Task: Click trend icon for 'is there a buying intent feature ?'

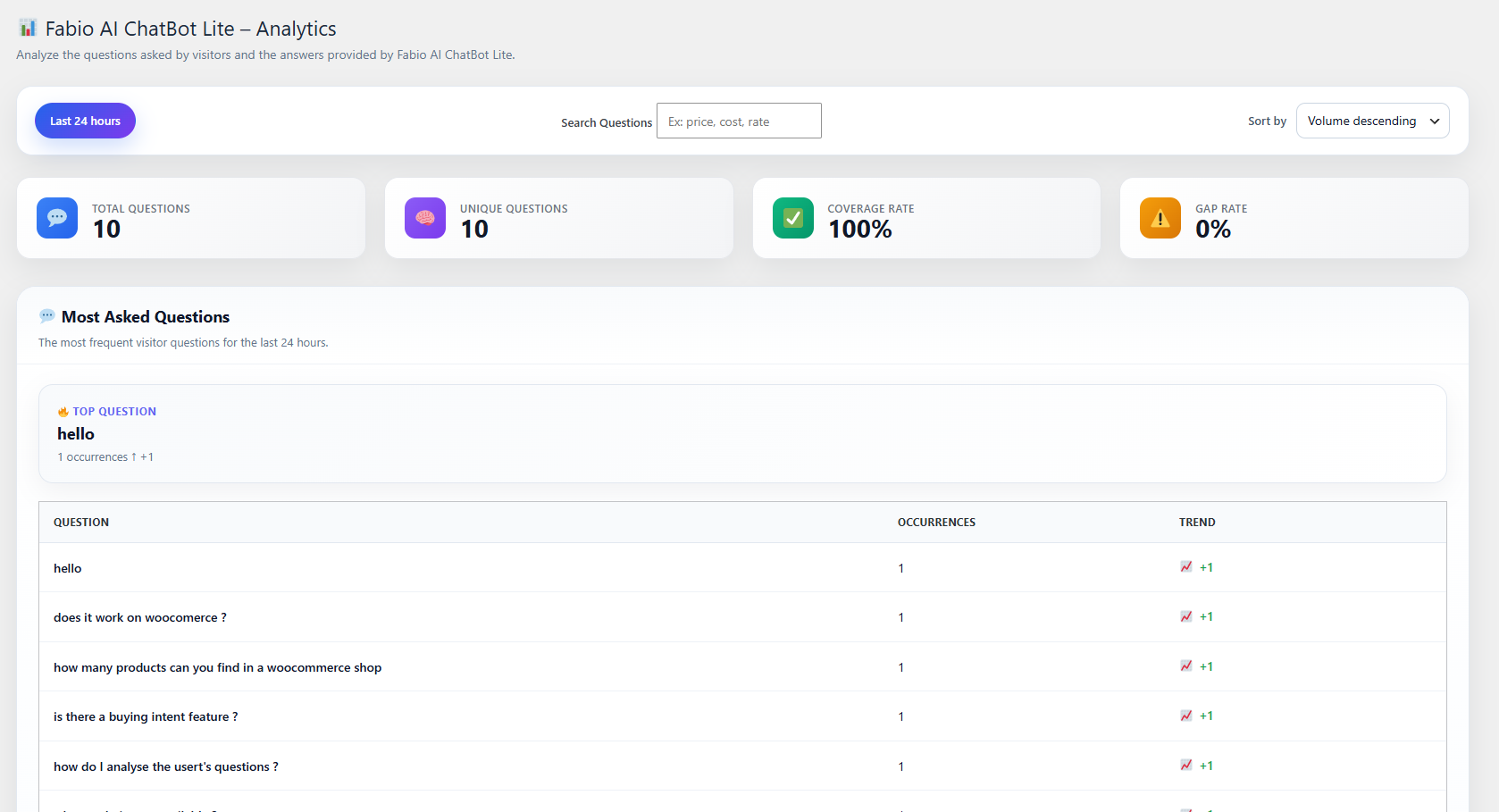Action: pos(1186,716)
